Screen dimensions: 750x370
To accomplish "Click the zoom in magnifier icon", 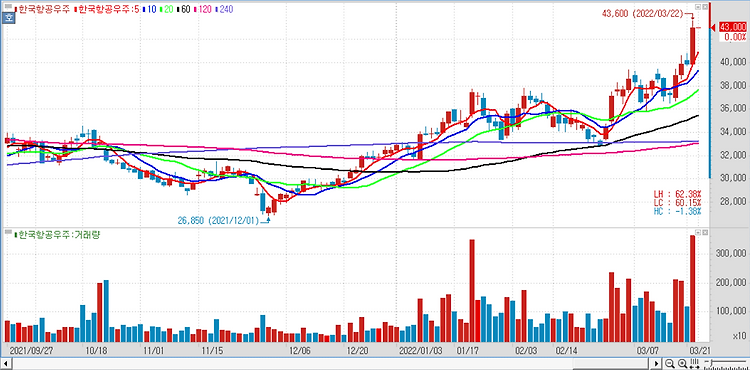I will coord(683,364).
